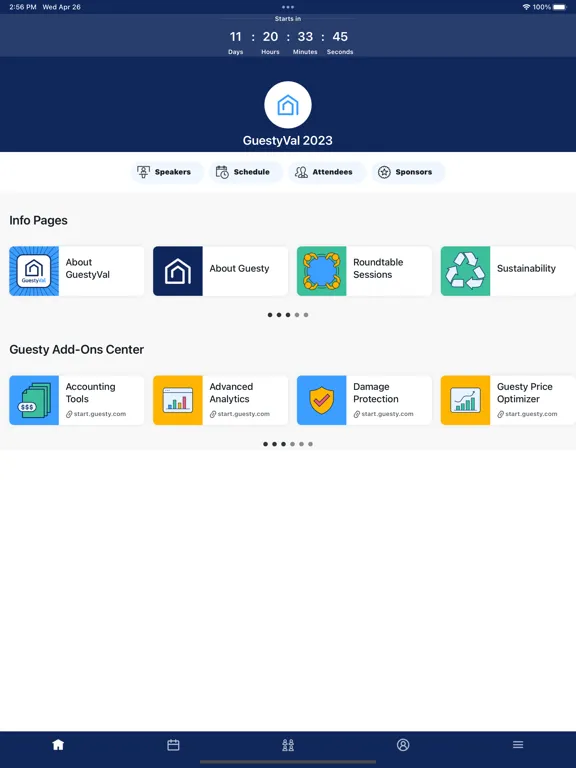Image resolution: width=576 pixels, height=768 pixels.
Task: Click the Schedule calendar-clock icon
Action: tap(222, 172)
